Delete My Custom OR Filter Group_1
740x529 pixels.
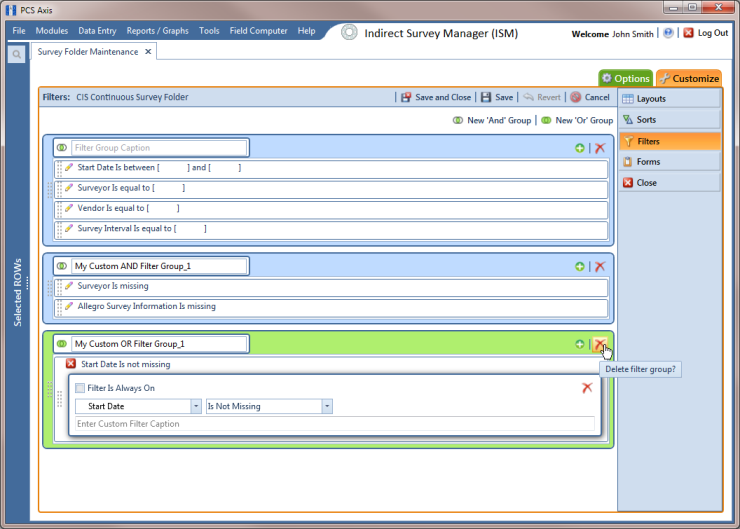point(599,344)
